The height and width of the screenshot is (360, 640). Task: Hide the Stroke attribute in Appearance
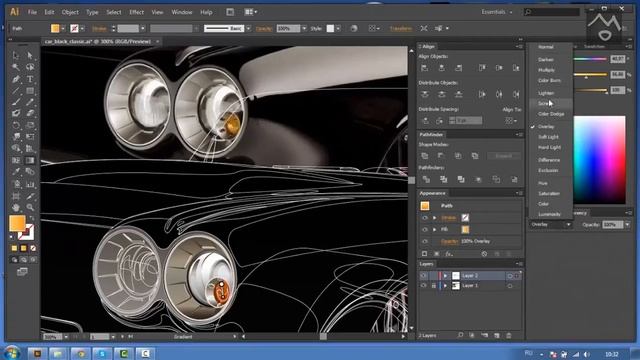pyautogui.click(x=424, y=218)
